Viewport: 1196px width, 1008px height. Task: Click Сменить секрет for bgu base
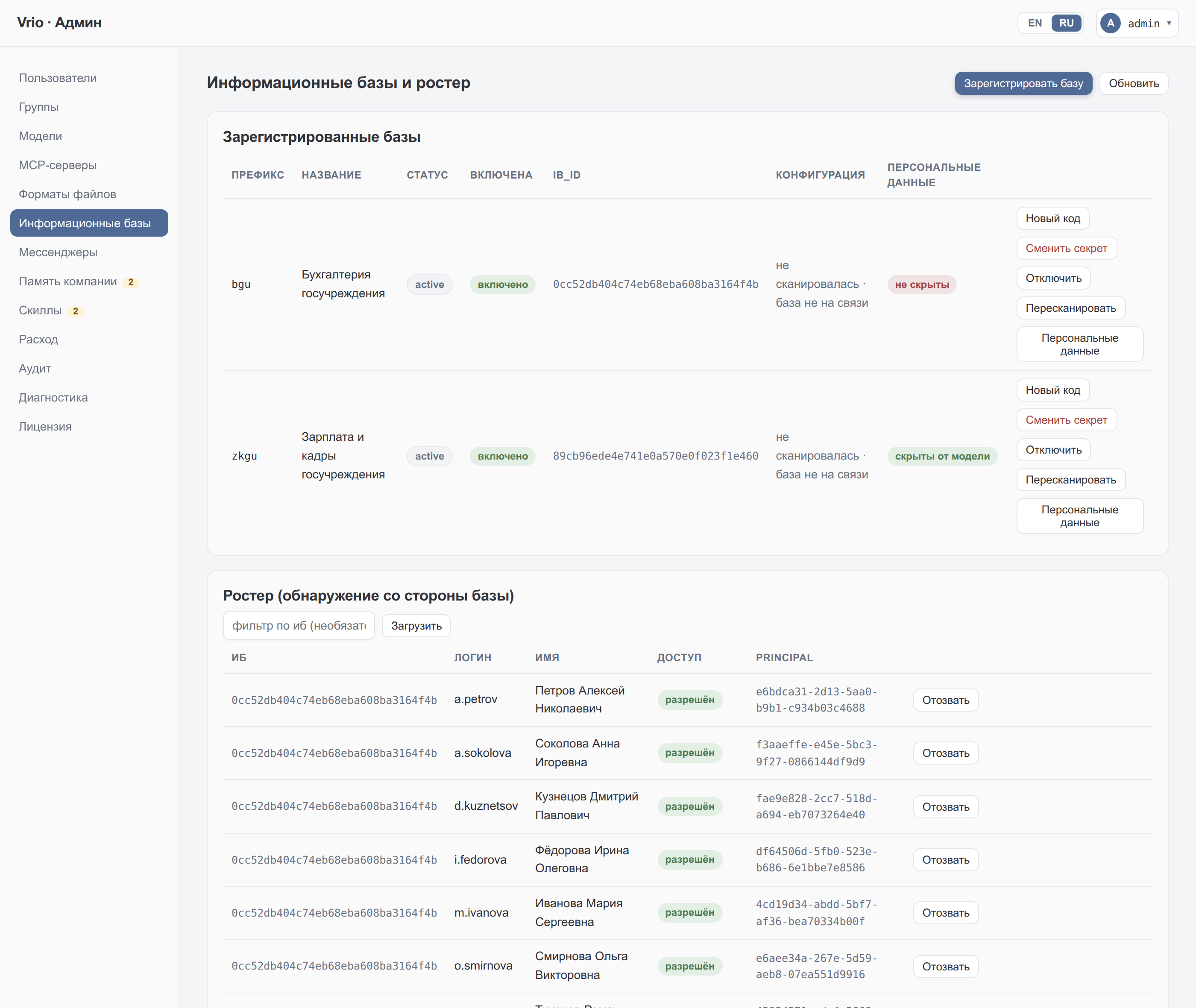point(1066,249)
